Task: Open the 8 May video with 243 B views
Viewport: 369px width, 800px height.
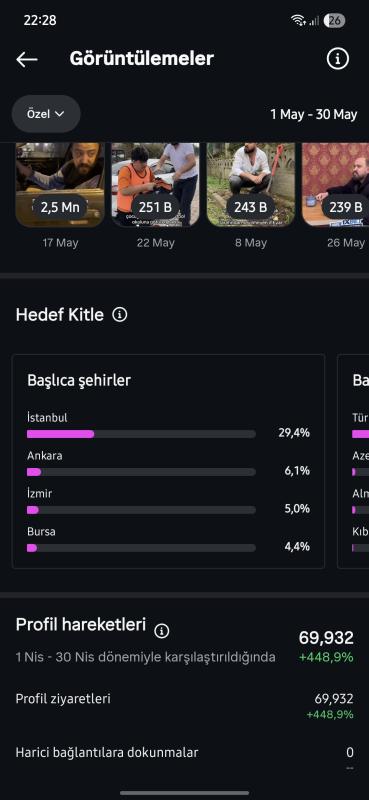Action: click(251, 185)
